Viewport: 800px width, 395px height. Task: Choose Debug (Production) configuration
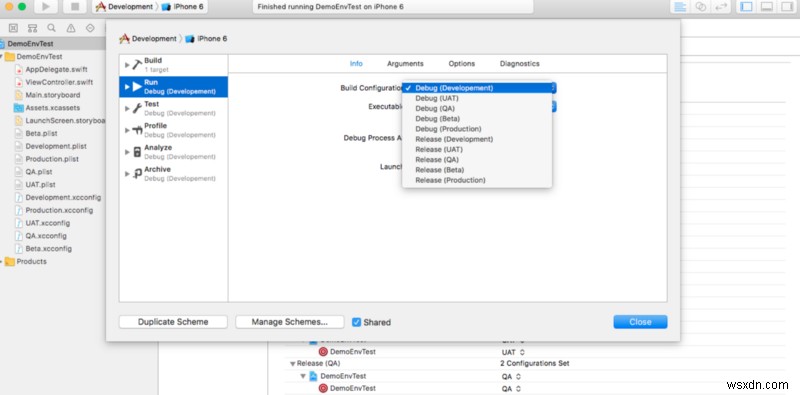pos(477,129)
